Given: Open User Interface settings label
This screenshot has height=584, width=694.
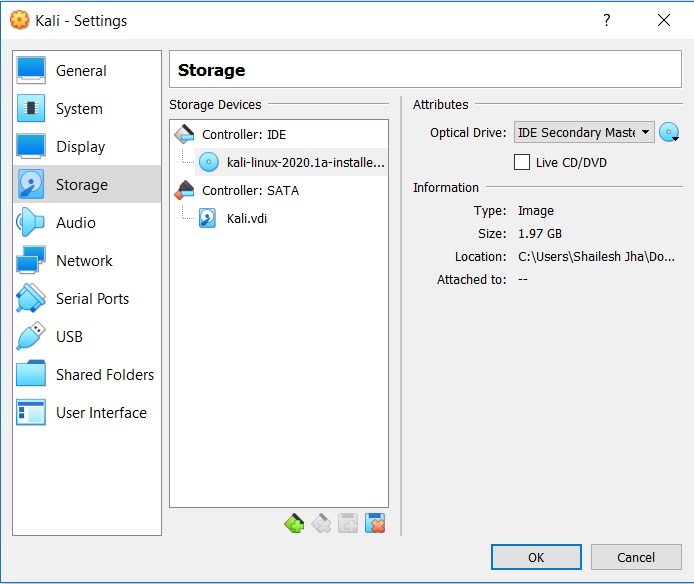Looking at the screenshot, I should click(101, 413).
